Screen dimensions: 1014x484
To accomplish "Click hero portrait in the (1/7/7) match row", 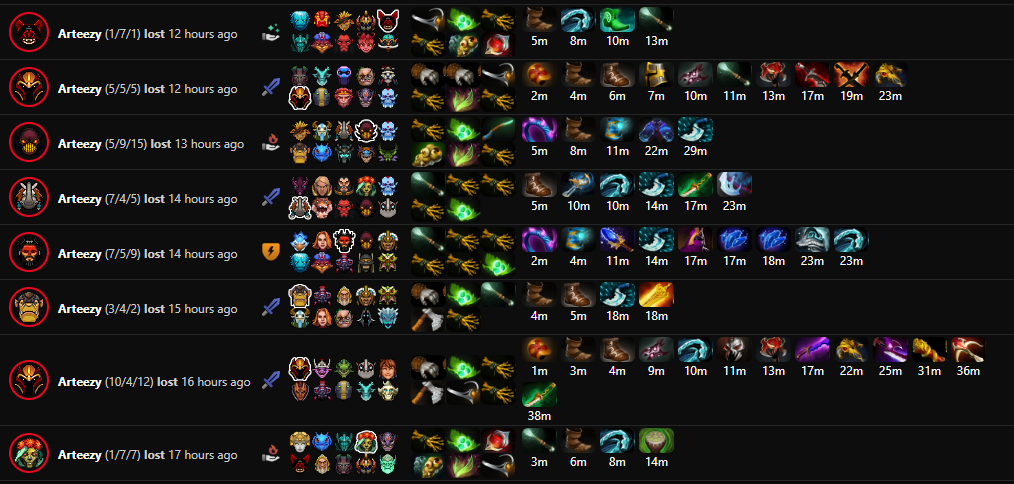I will 29,453.
